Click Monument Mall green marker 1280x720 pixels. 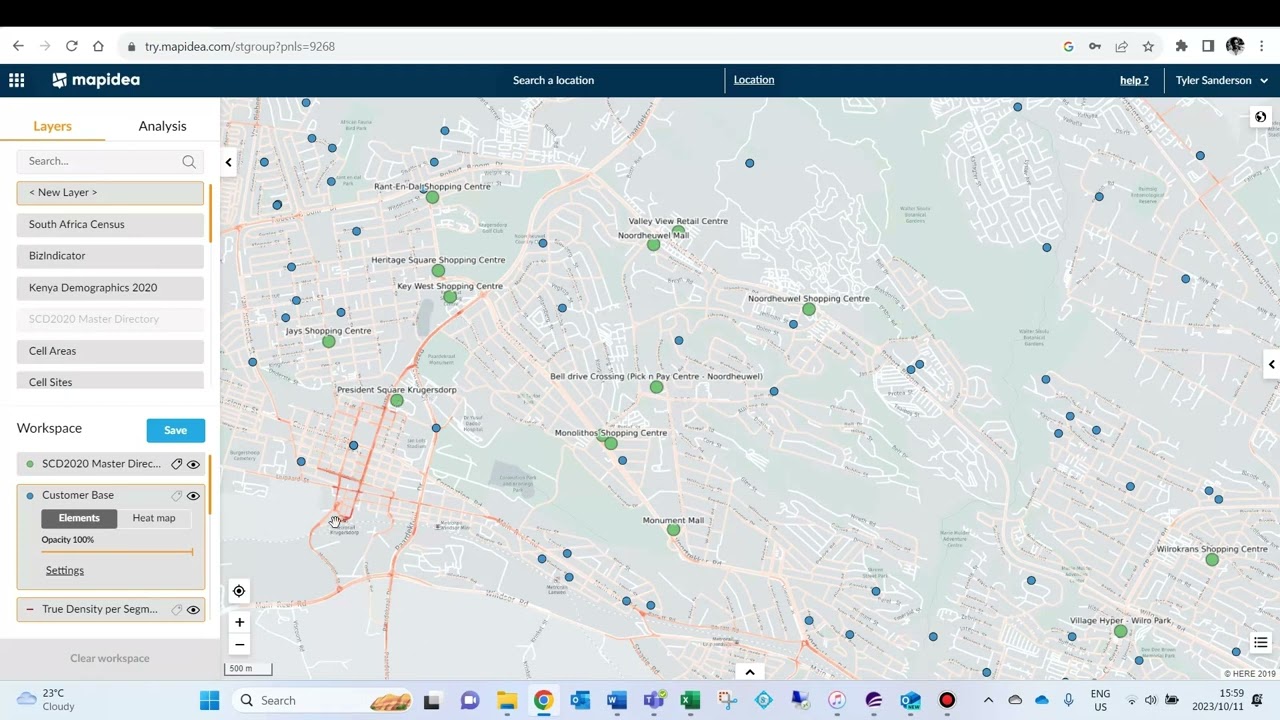point(673,529)
